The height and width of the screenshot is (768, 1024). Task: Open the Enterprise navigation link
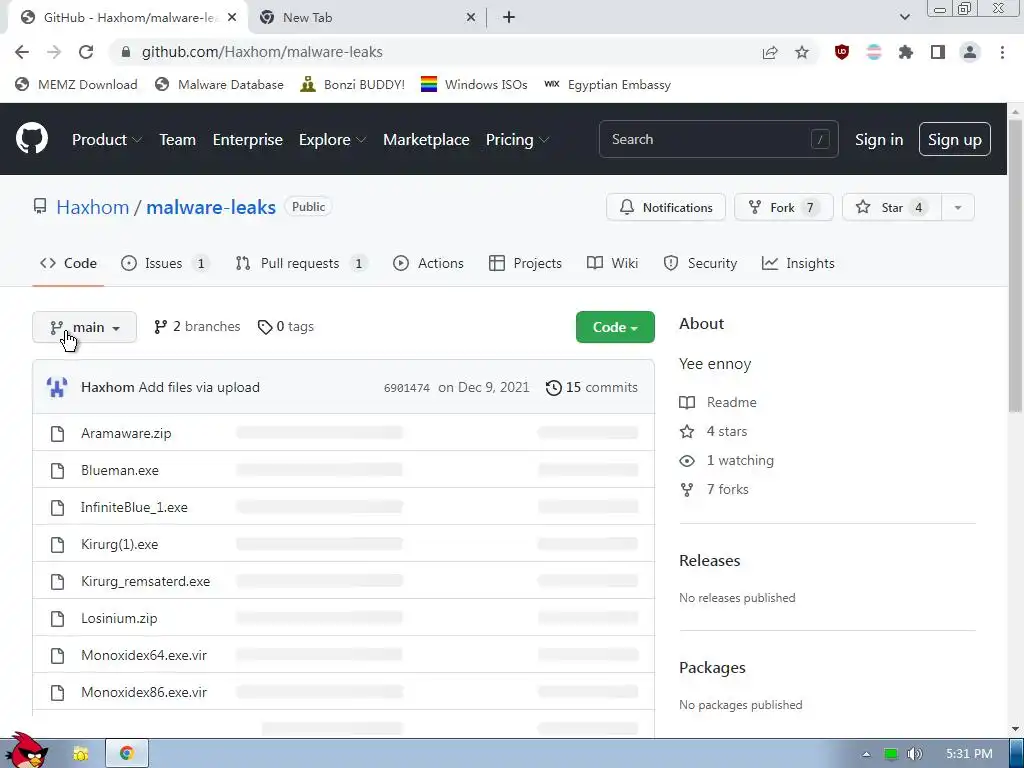click(248, 140)
